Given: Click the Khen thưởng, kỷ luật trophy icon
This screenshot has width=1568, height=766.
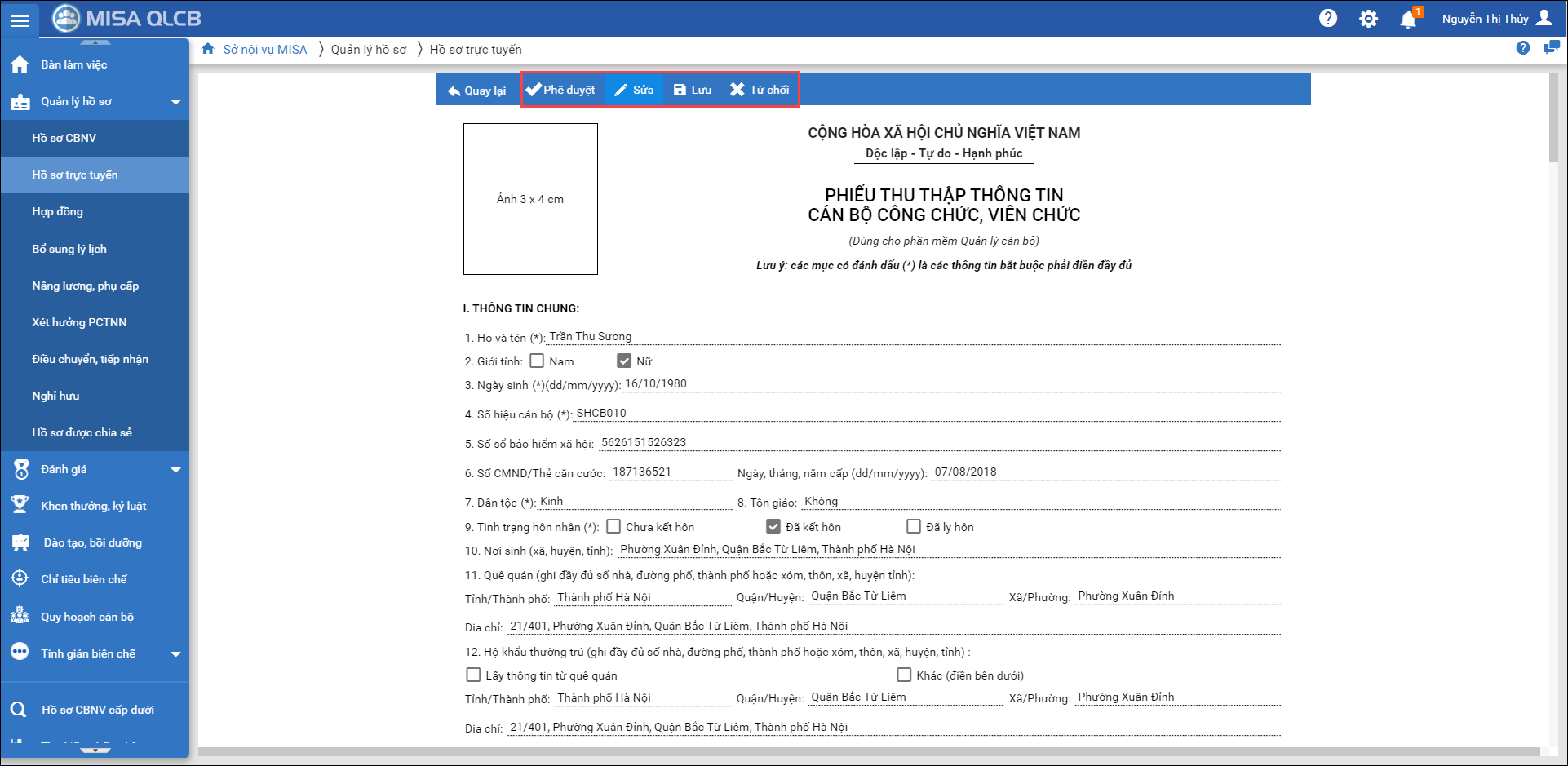Looking at the screenshot, I should 20,506.
